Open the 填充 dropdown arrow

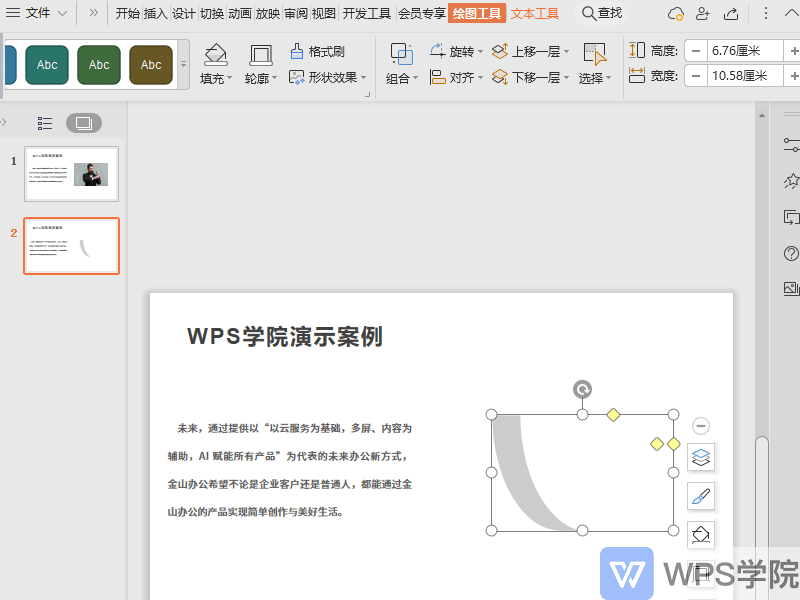[229, 78]
